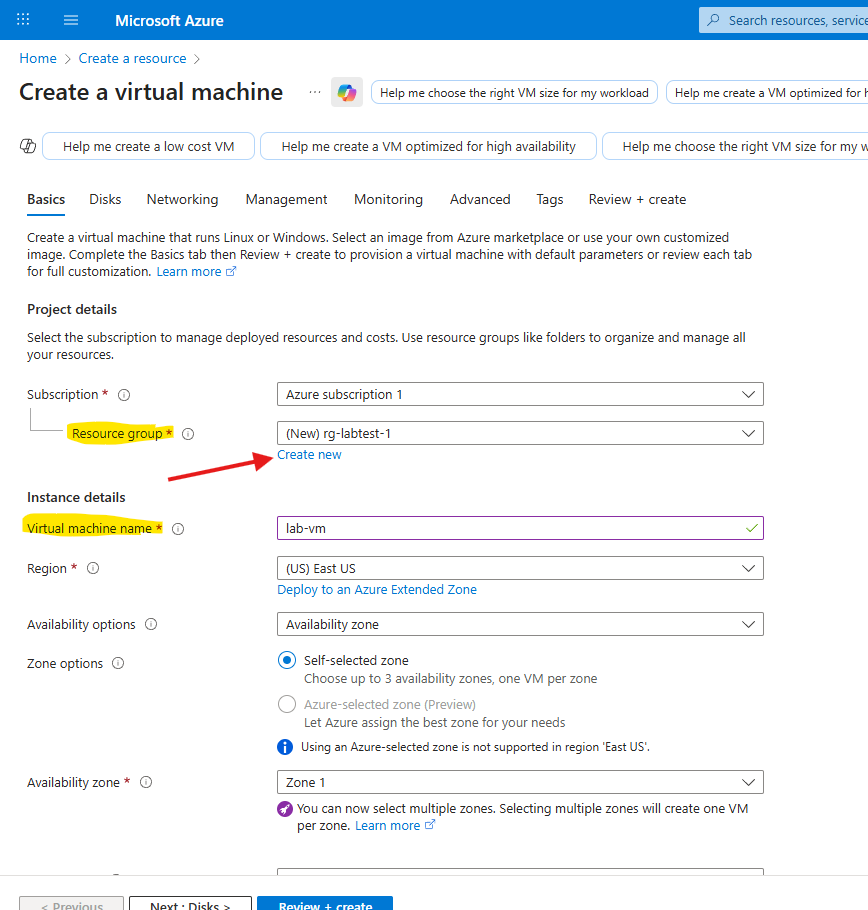Click the Review + create bottom button
The height and width of the screenshot is (910, 868).
pyautogui.click(x=325, y=904)
